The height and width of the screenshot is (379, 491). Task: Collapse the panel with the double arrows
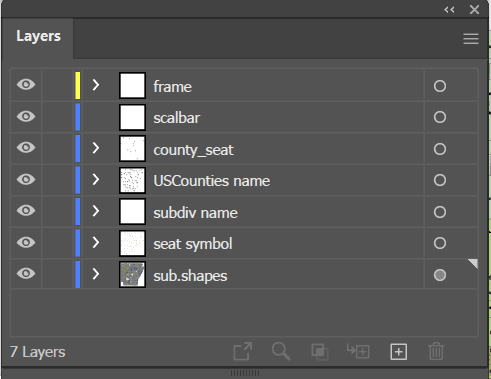coord(449,10)
